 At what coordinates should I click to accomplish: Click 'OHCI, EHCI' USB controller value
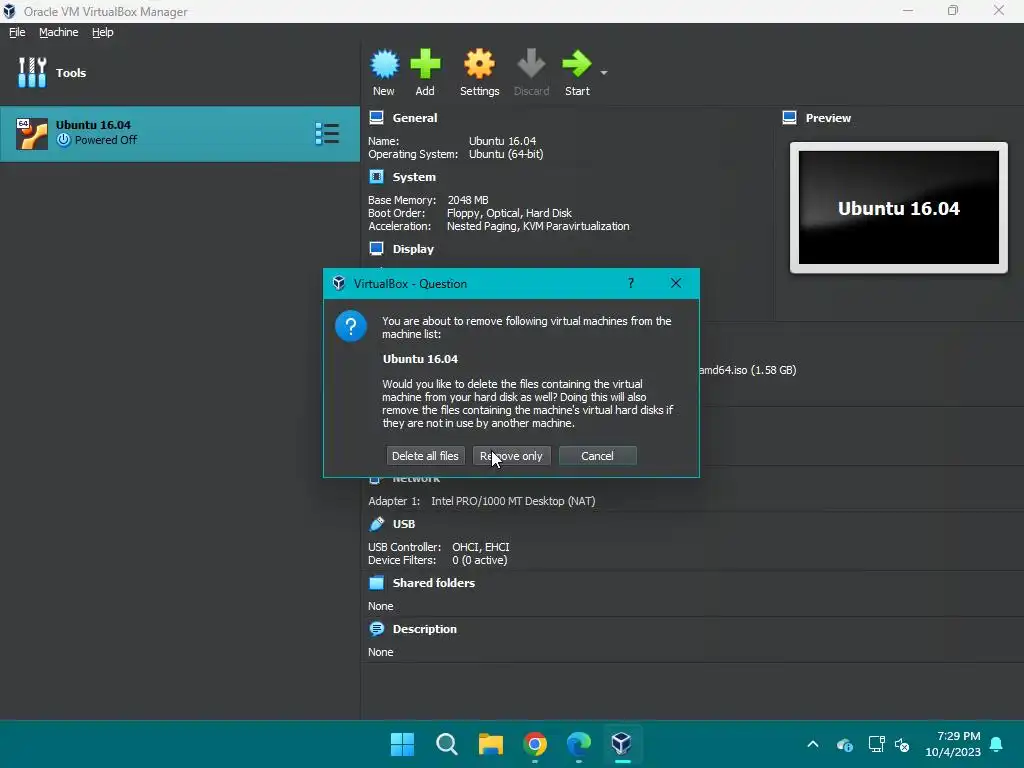[481, 547]
